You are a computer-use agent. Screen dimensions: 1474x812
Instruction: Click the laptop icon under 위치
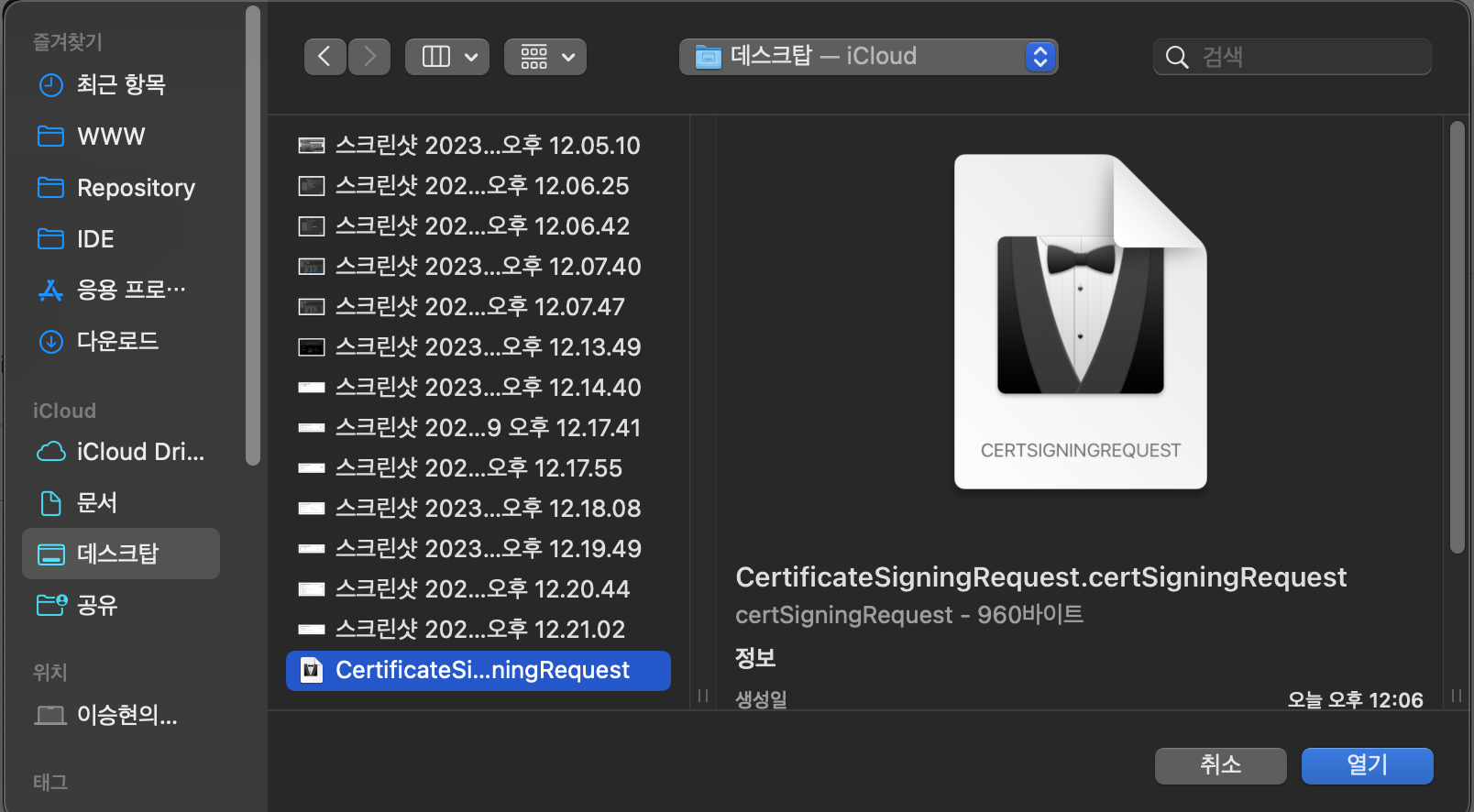50,715
